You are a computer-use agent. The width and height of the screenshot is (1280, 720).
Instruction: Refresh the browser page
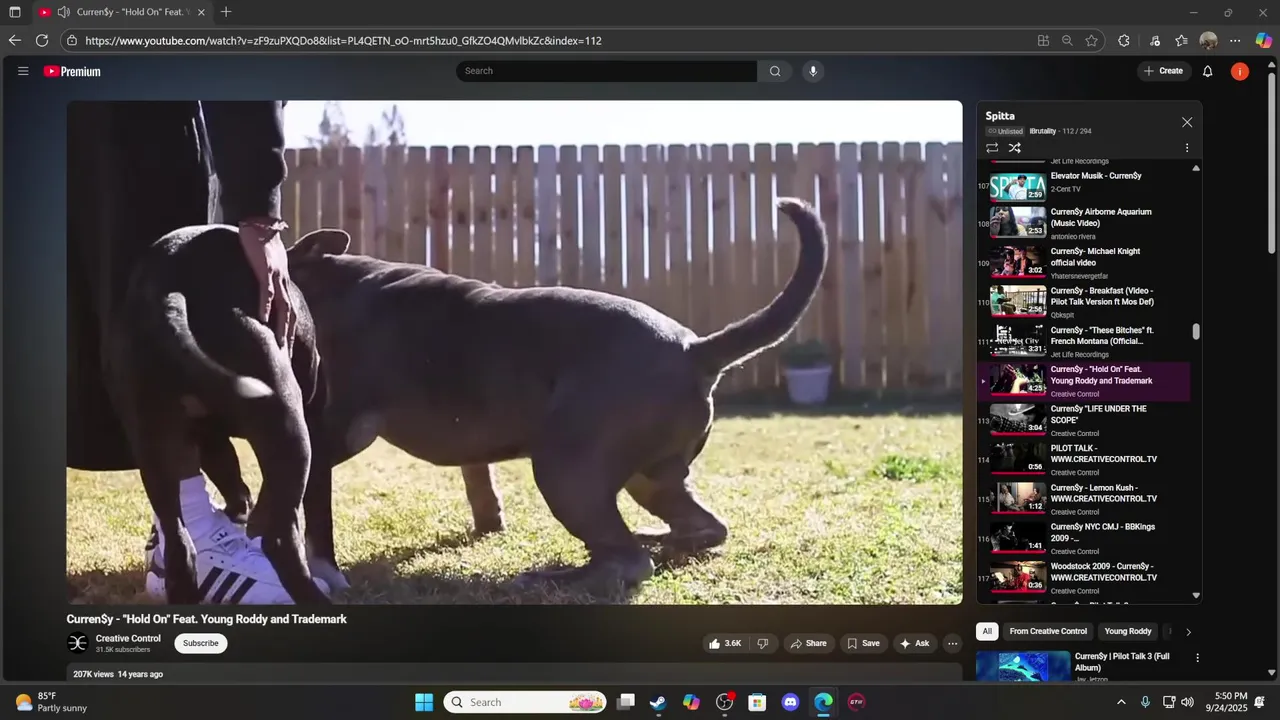42,41
